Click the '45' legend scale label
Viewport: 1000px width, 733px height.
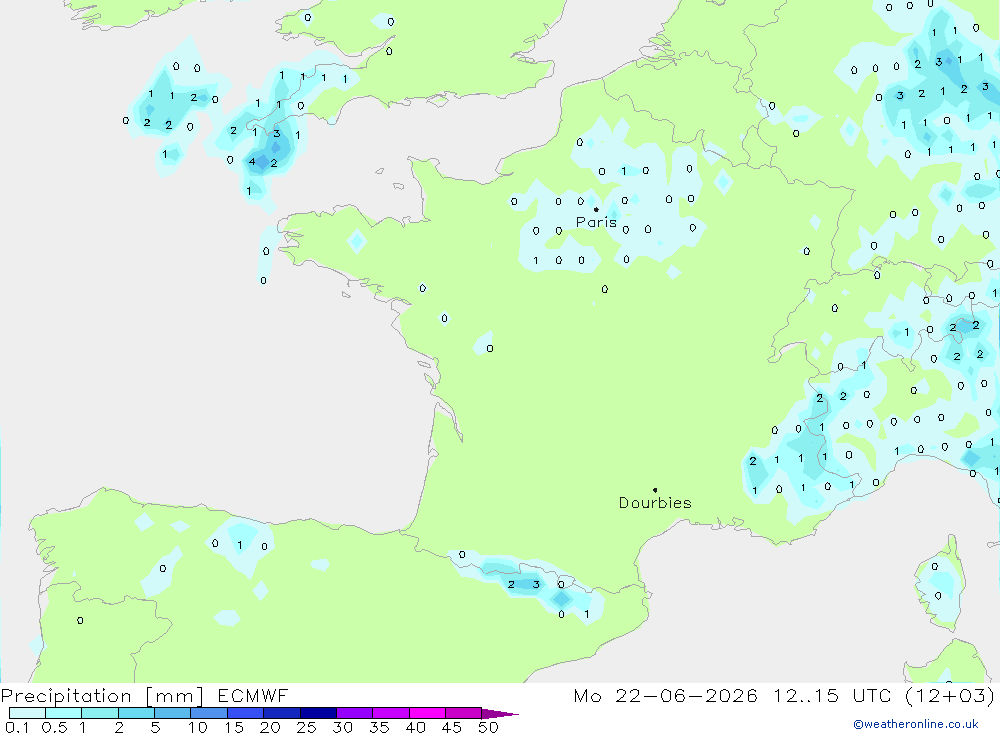[452, 727]
